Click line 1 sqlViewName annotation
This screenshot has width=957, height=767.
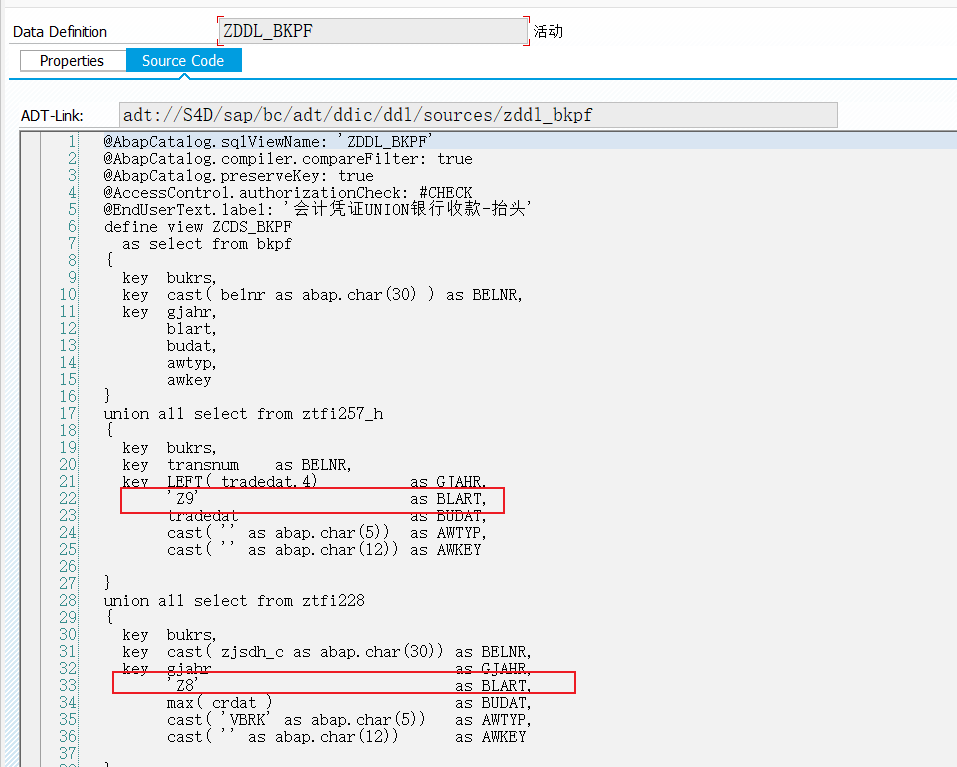click(268, 142)
